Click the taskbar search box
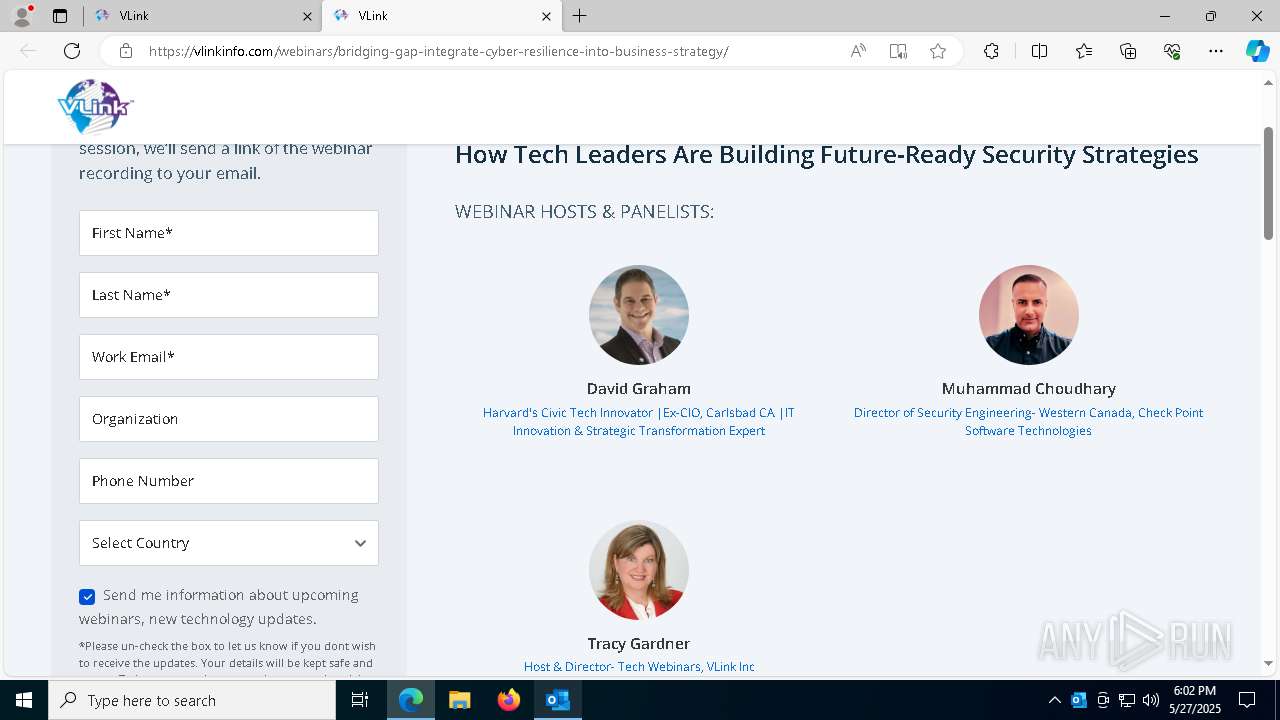Viewport: 1280px width, 720px height. click(x=192, y=700)
